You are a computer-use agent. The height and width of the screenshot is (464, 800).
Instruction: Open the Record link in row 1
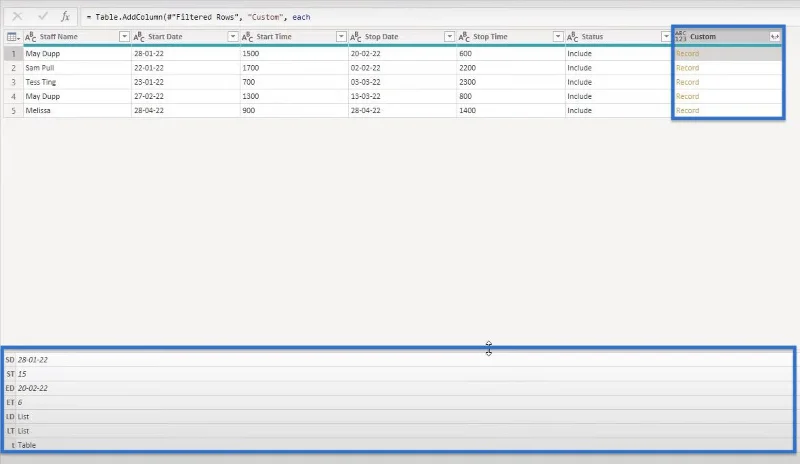[x=687, y=54]
